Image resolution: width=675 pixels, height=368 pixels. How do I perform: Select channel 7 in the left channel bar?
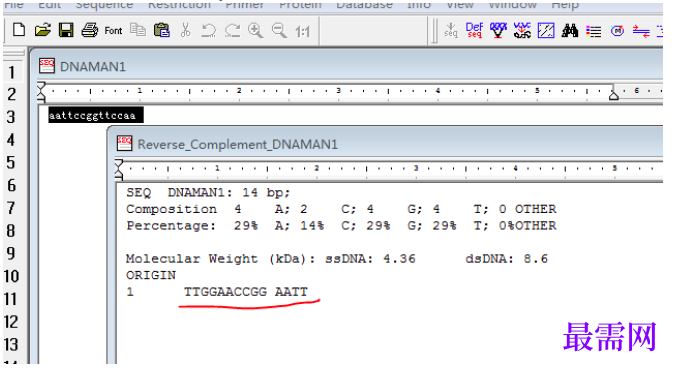tap(12, 208)
